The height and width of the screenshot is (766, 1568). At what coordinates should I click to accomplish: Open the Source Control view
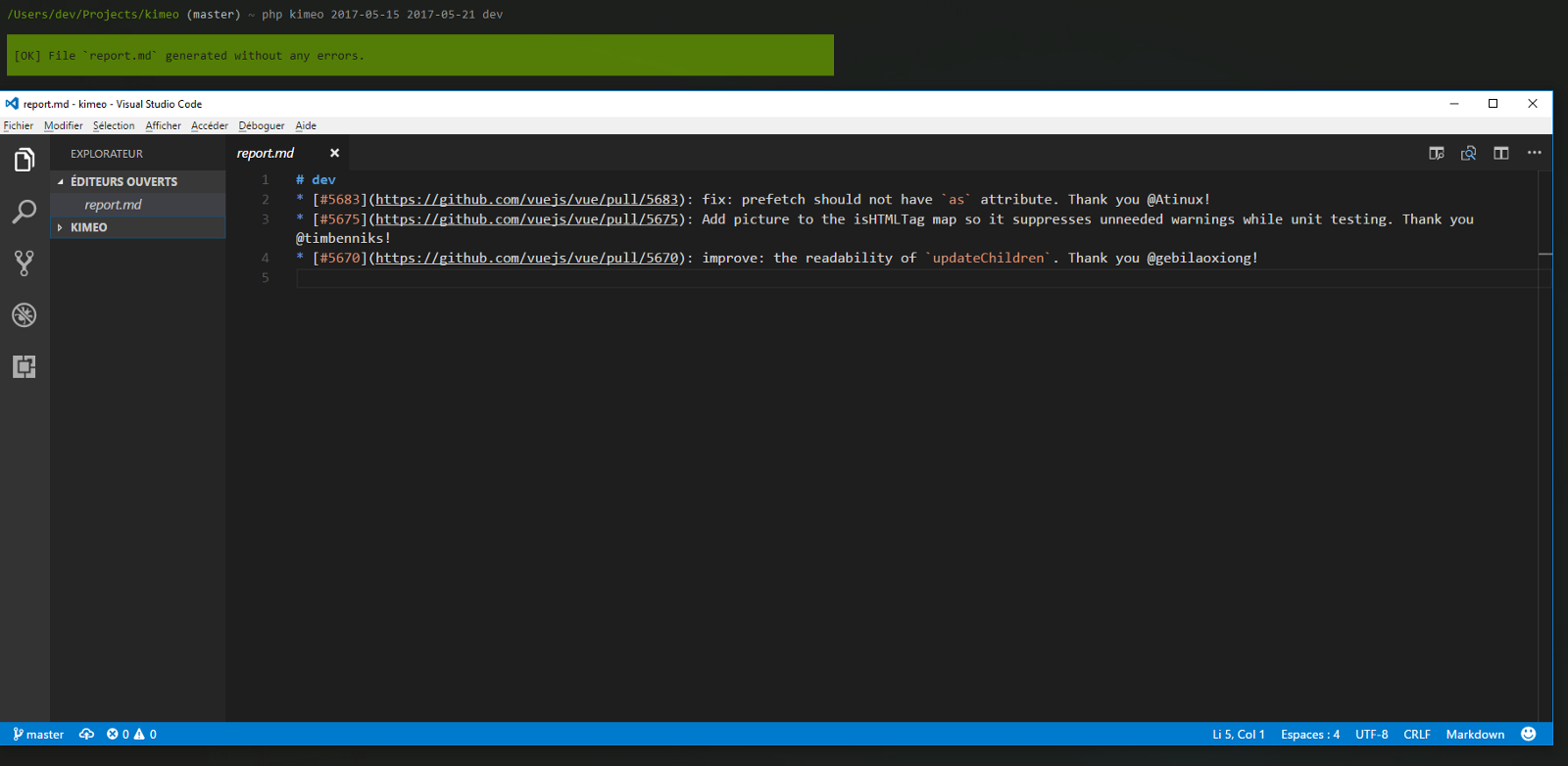tap(24, 263)
